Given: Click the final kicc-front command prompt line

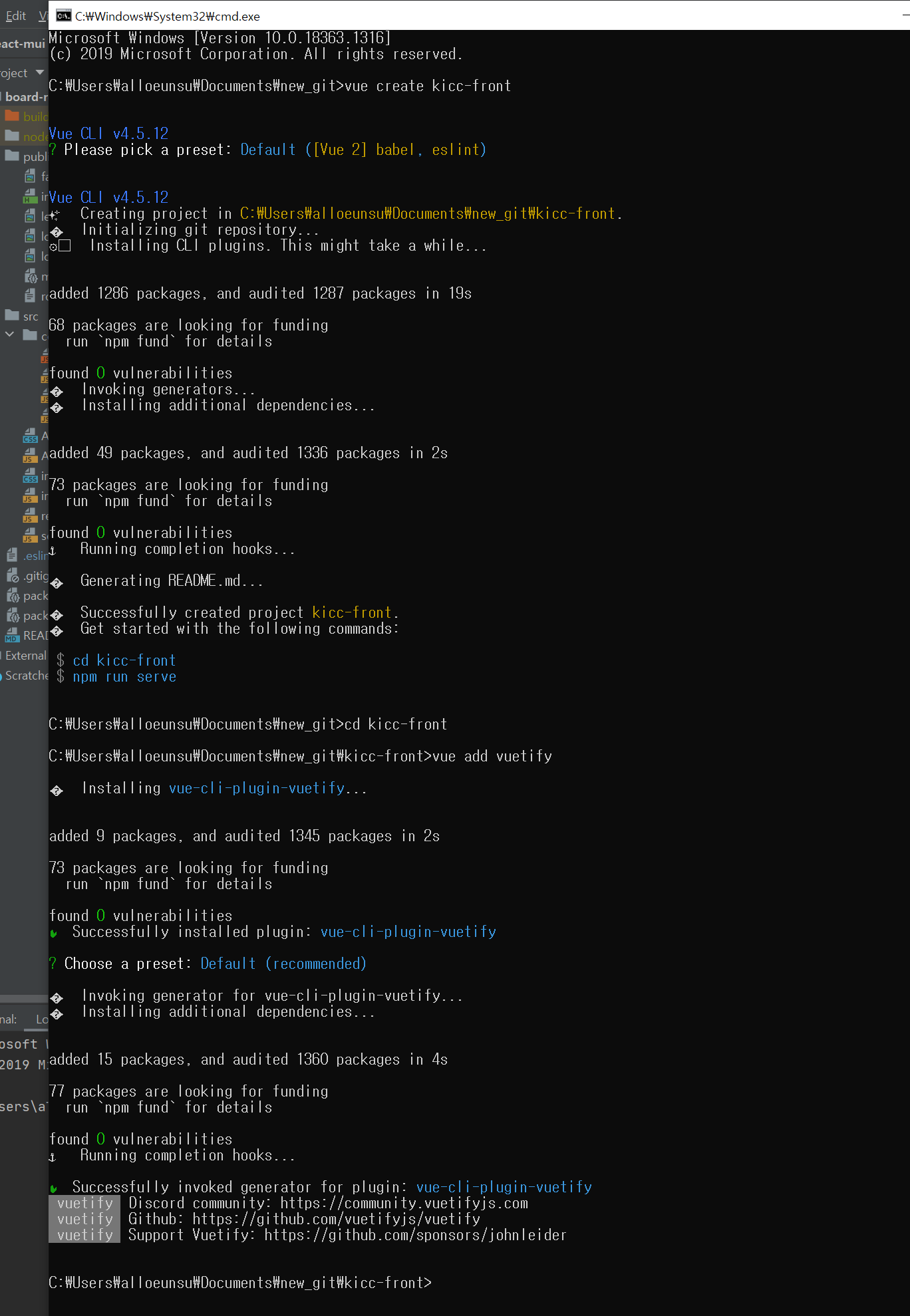Looking at the screenshot, I should pyautogui.click(x=240, y=1283).
